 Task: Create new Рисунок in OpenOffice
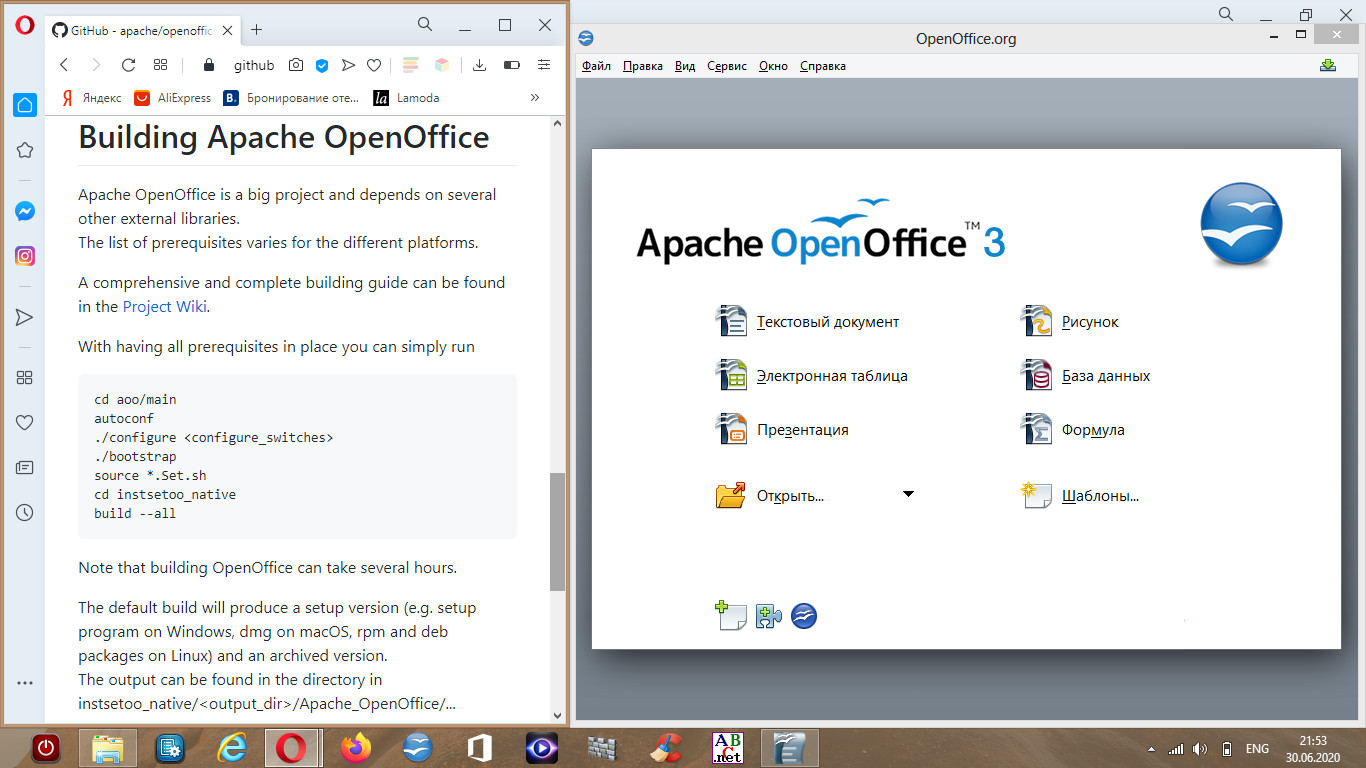click(x=1069, y=322)
